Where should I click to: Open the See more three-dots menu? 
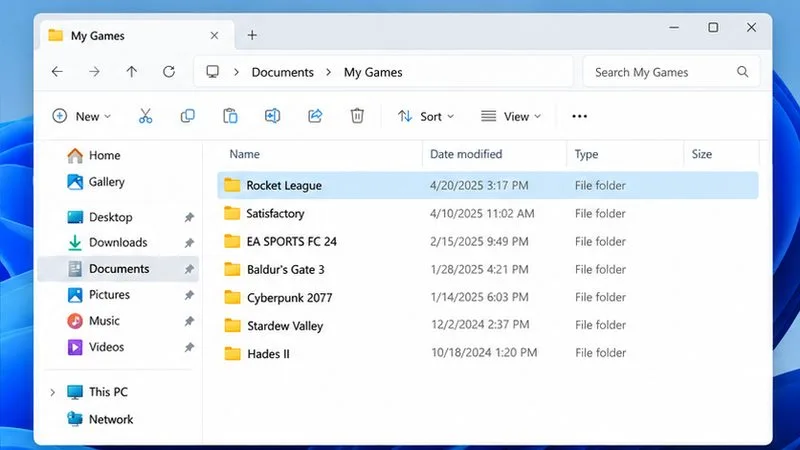[580, 116]
